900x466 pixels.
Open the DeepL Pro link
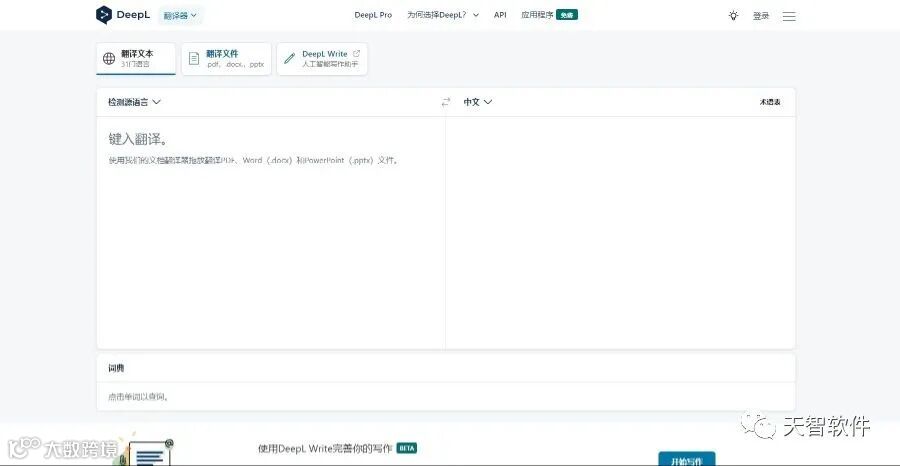[x=373, y=15]
